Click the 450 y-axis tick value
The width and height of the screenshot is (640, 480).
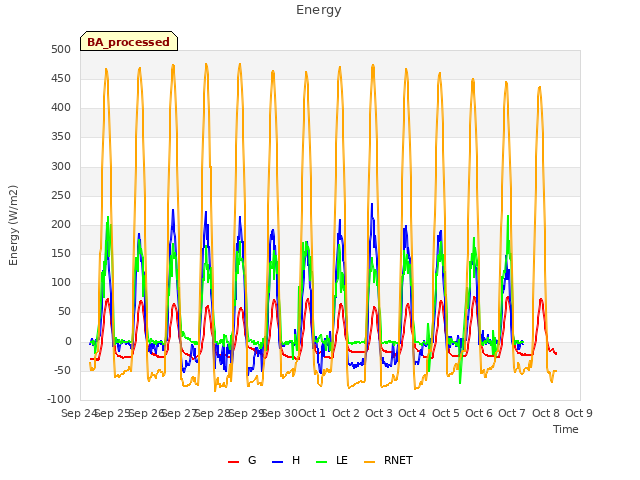click(x=61, y=78)
